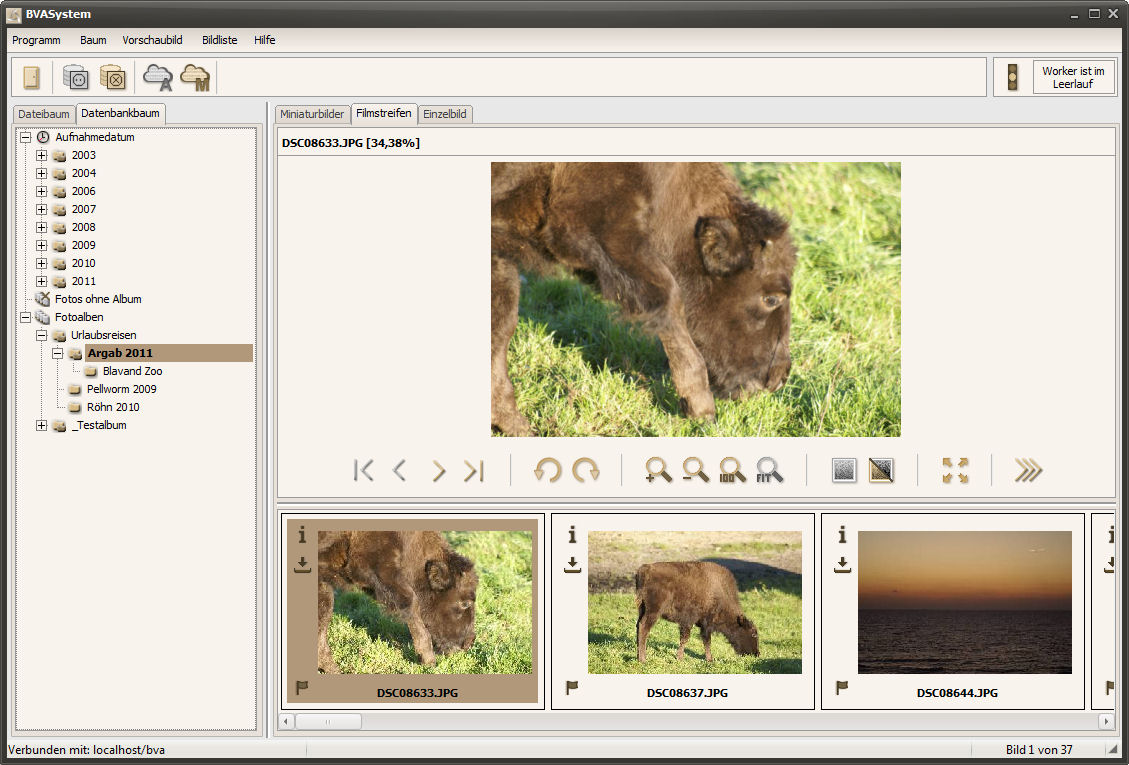Switch to the Einzelbild tab

(x=445, y=114)
